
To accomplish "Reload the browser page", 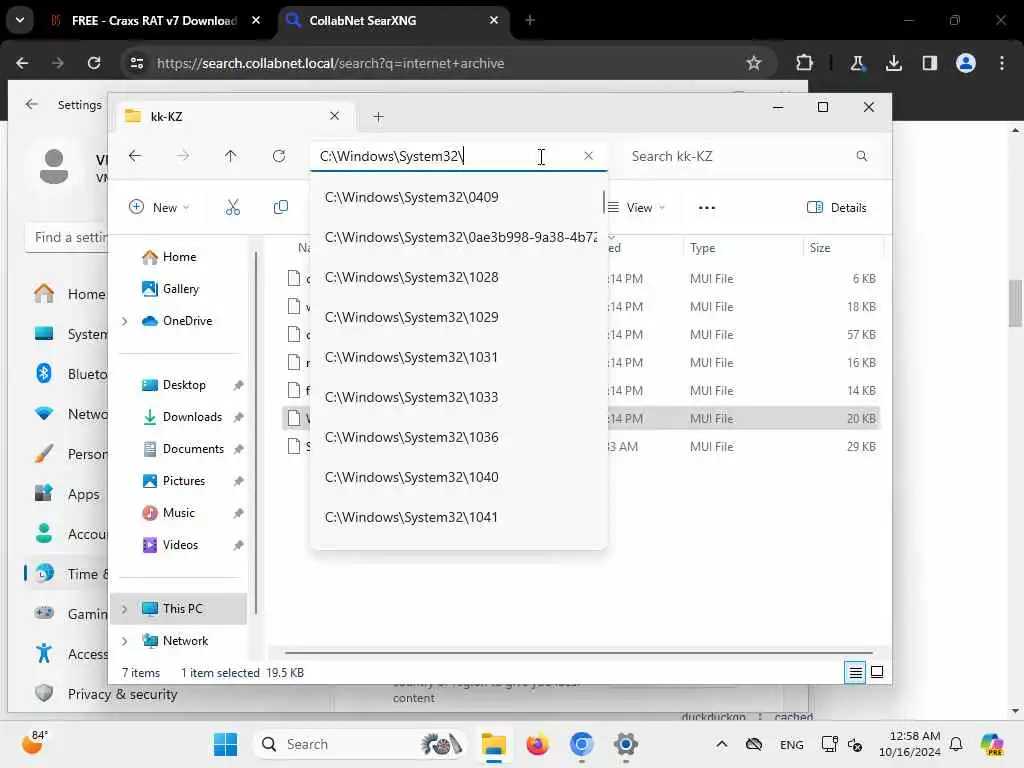I will (x=94, y=63).
